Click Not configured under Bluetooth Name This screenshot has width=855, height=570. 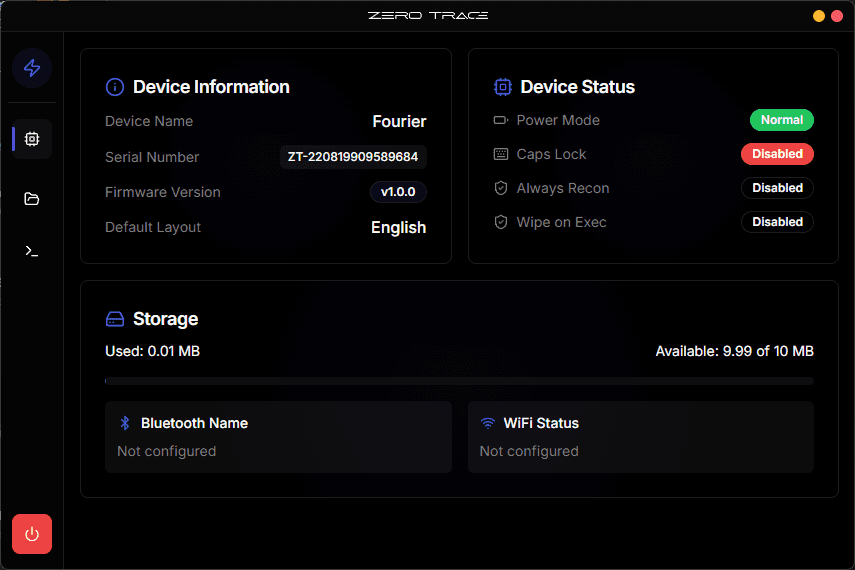point(166,451)
